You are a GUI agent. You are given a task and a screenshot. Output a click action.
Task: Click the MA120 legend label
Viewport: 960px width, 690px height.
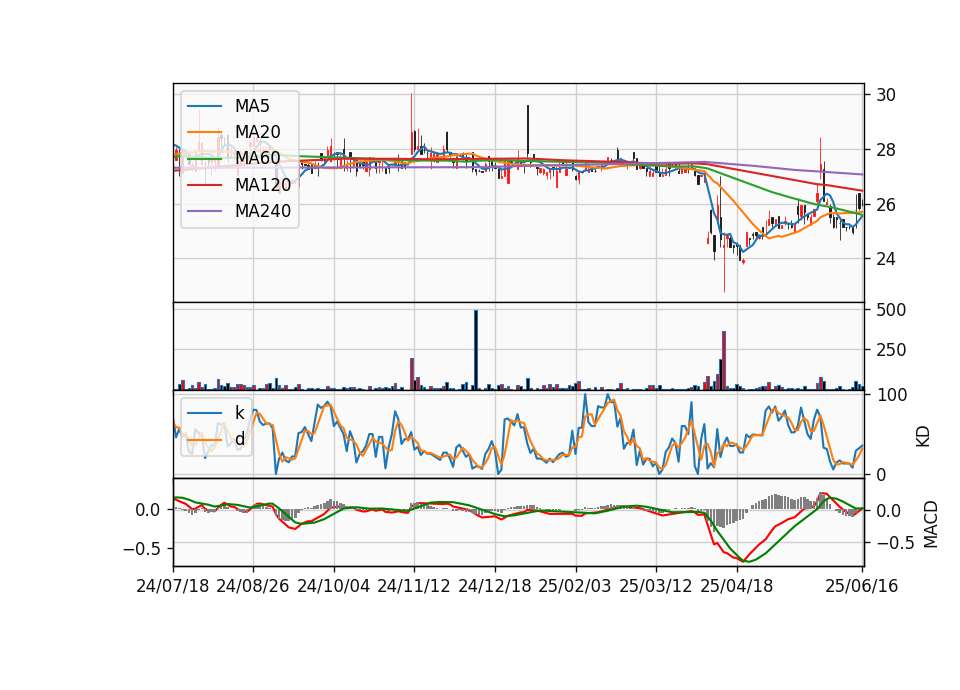tap(263, 185)
